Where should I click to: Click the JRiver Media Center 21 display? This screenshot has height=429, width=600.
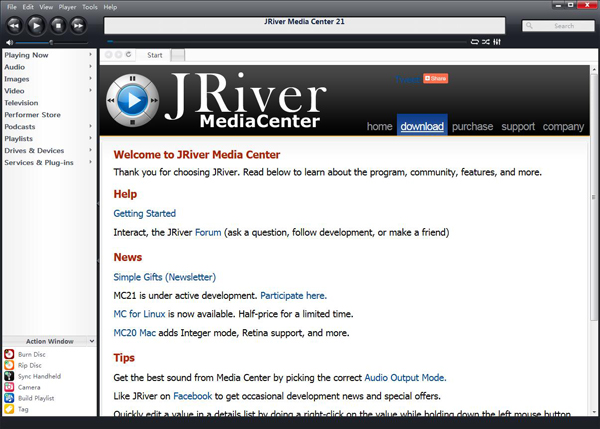click(305, 25)
